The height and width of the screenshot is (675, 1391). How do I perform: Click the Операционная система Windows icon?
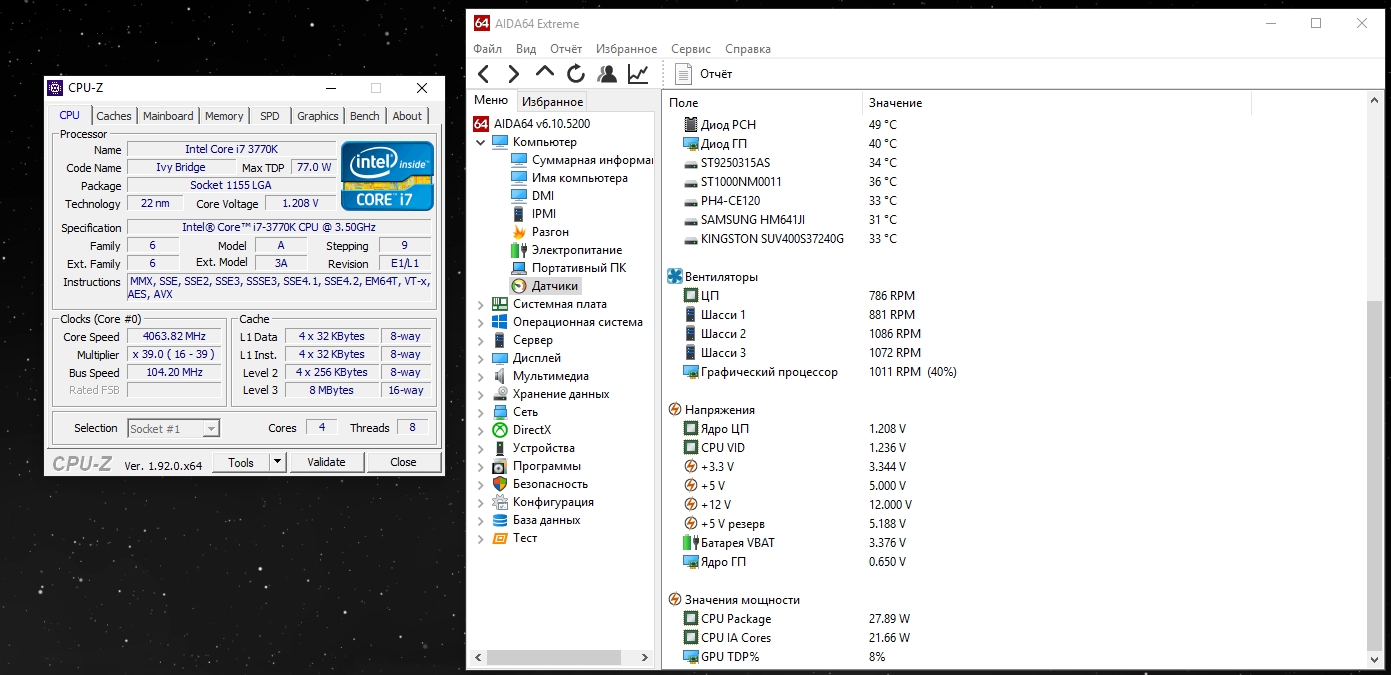click(500, 322)
